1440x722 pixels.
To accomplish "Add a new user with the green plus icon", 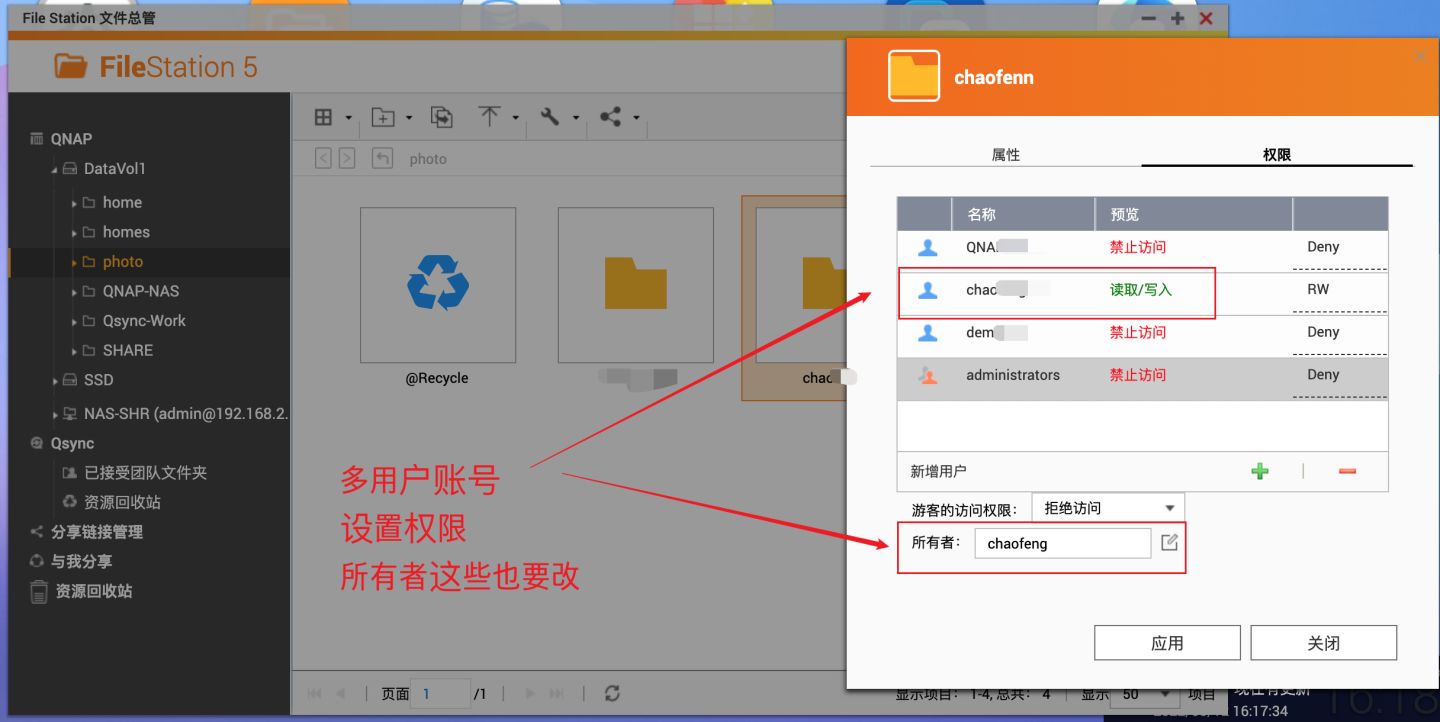I will [x=1260, y=471].
